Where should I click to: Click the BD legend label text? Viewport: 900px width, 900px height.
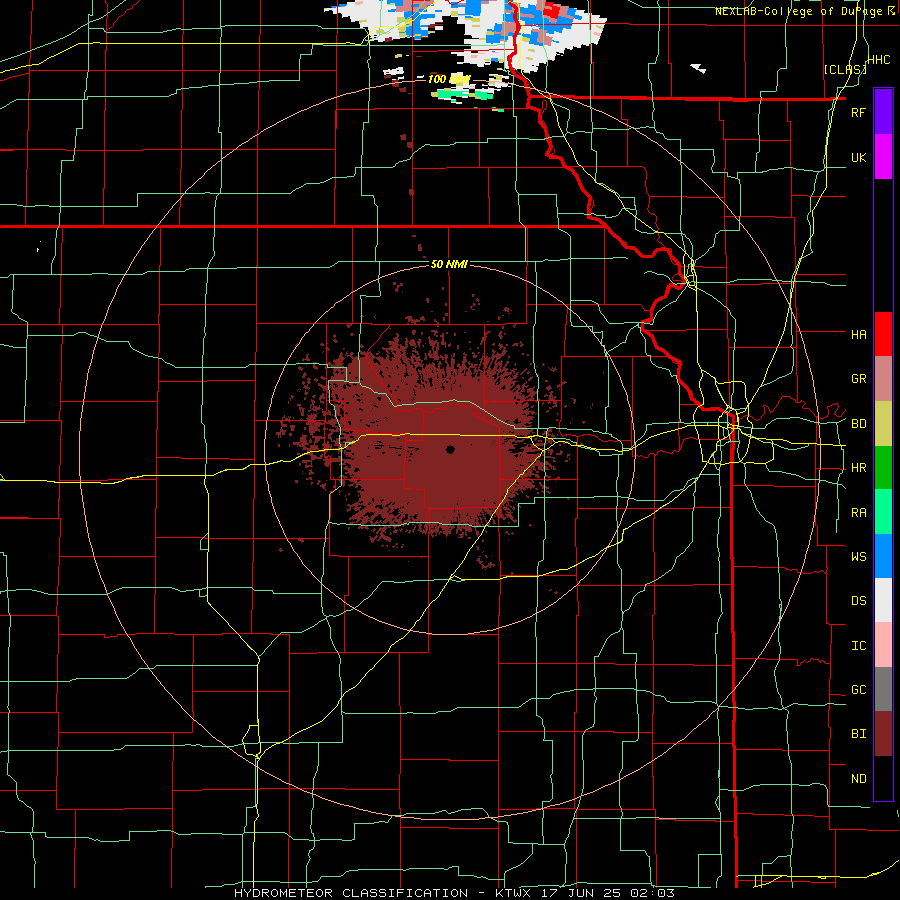pos(859,424)
